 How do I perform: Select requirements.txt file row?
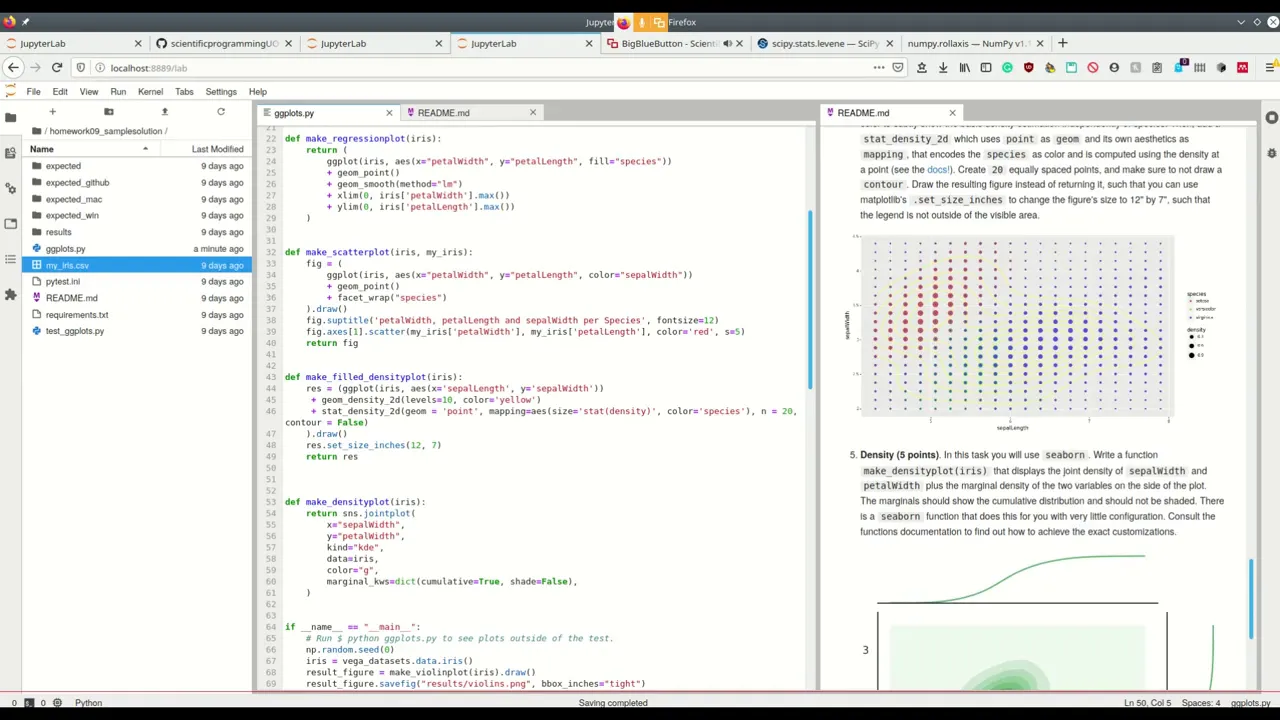coord(137,315)
